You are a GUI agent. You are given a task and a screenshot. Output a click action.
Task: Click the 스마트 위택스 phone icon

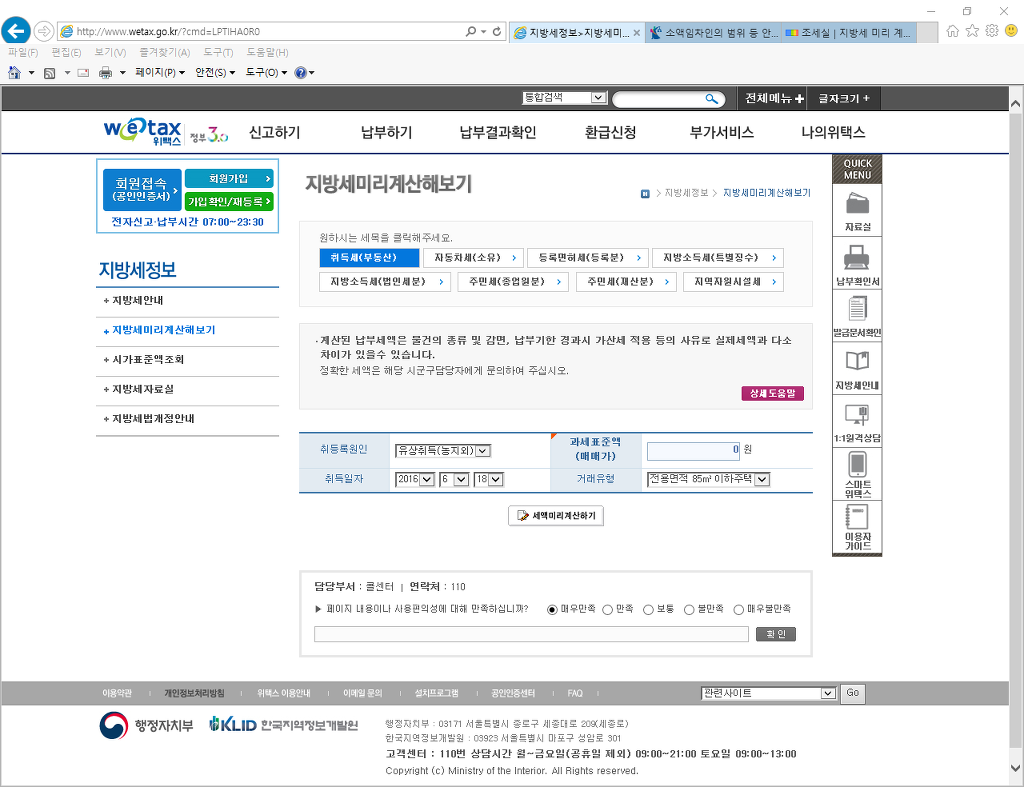[x=857, y=466]
